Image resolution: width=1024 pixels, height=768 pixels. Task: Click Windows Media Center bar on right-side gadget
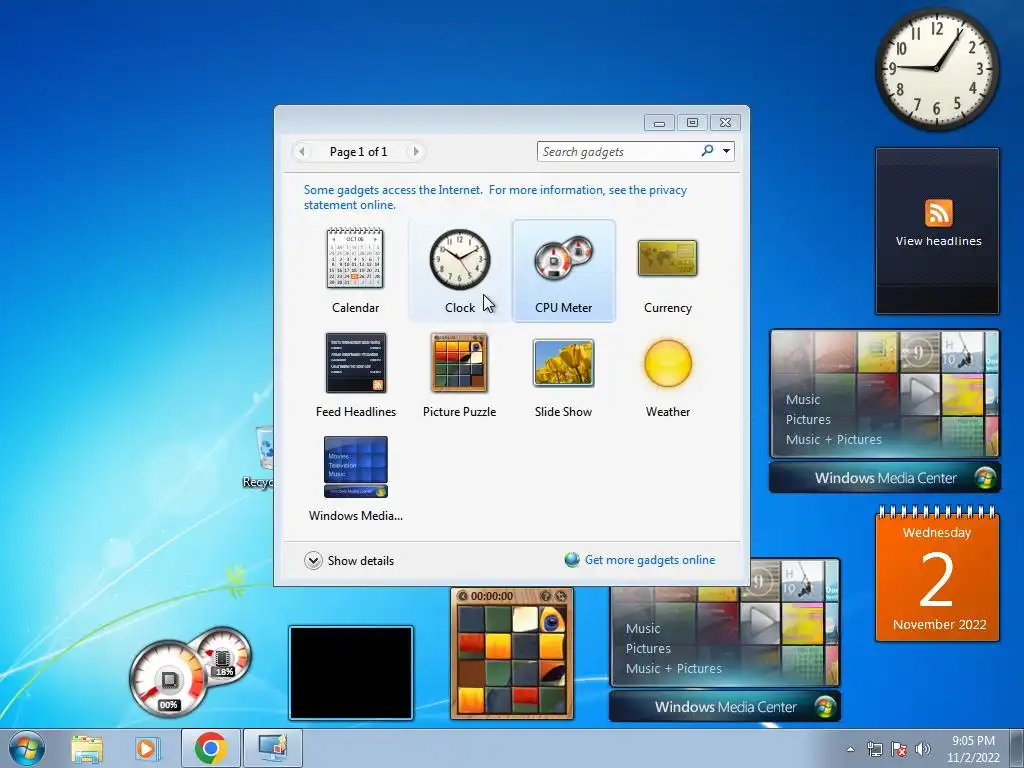pyautogui.click(x=884, y=477)
